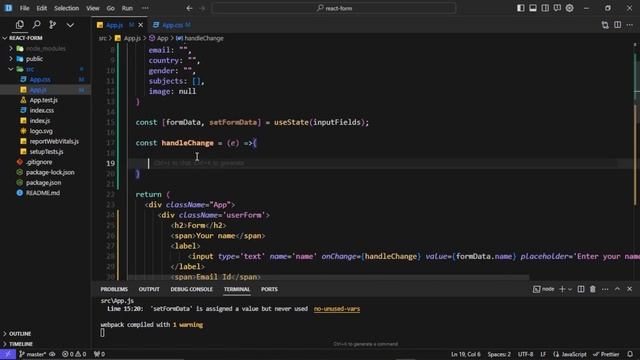Open the no-unused-vars rule link

(337, 309)
